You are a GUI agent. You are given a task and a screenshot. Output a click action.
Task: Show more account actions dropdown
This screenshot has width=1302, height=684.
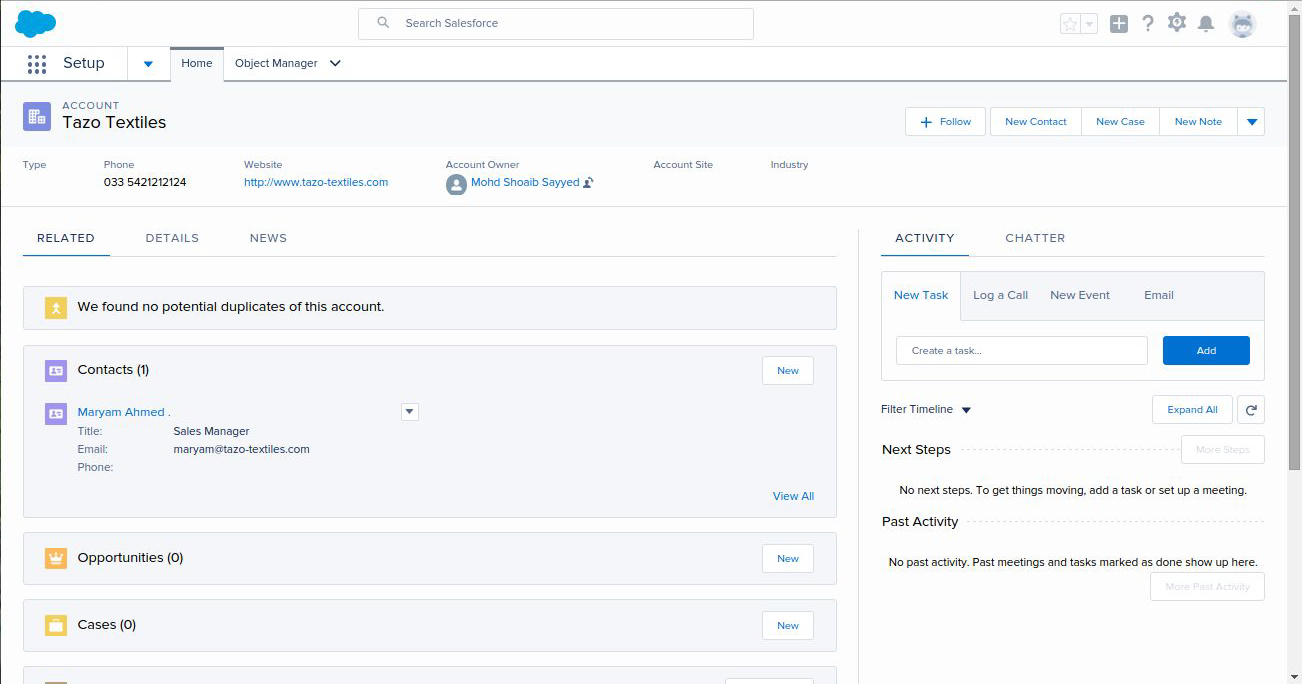coord(1251,122)
